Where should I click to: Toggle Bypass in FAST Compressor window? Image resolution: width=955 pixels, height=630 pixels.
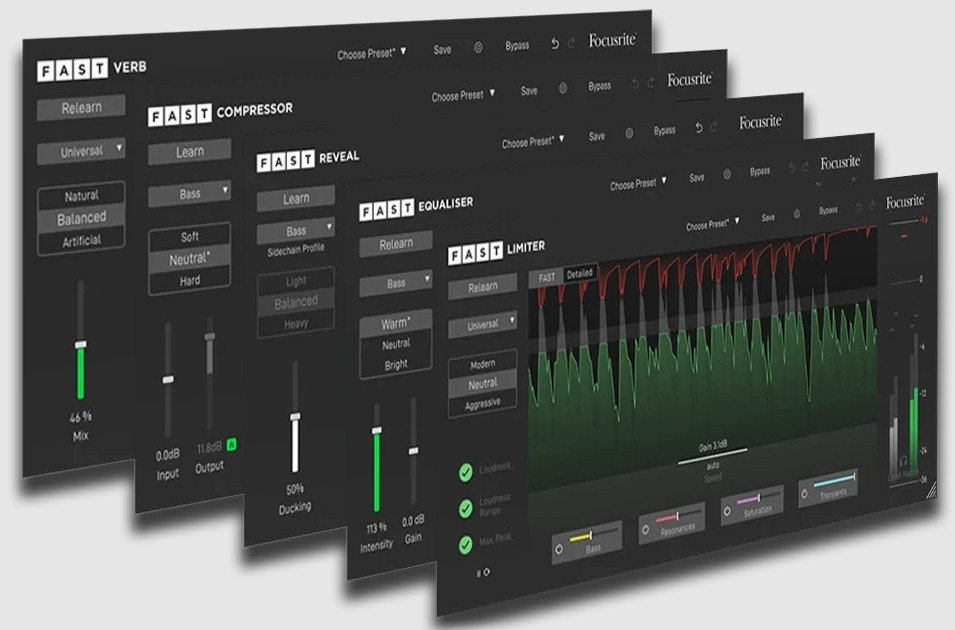(x=599, y=87)
